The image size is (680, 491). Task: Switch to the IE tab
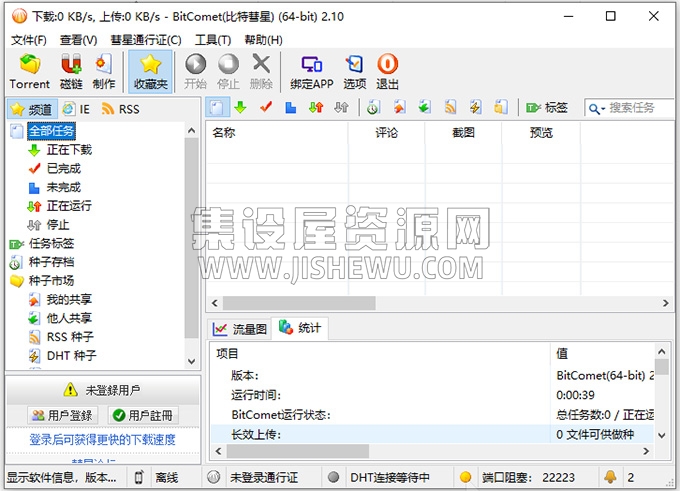(76, 109)
